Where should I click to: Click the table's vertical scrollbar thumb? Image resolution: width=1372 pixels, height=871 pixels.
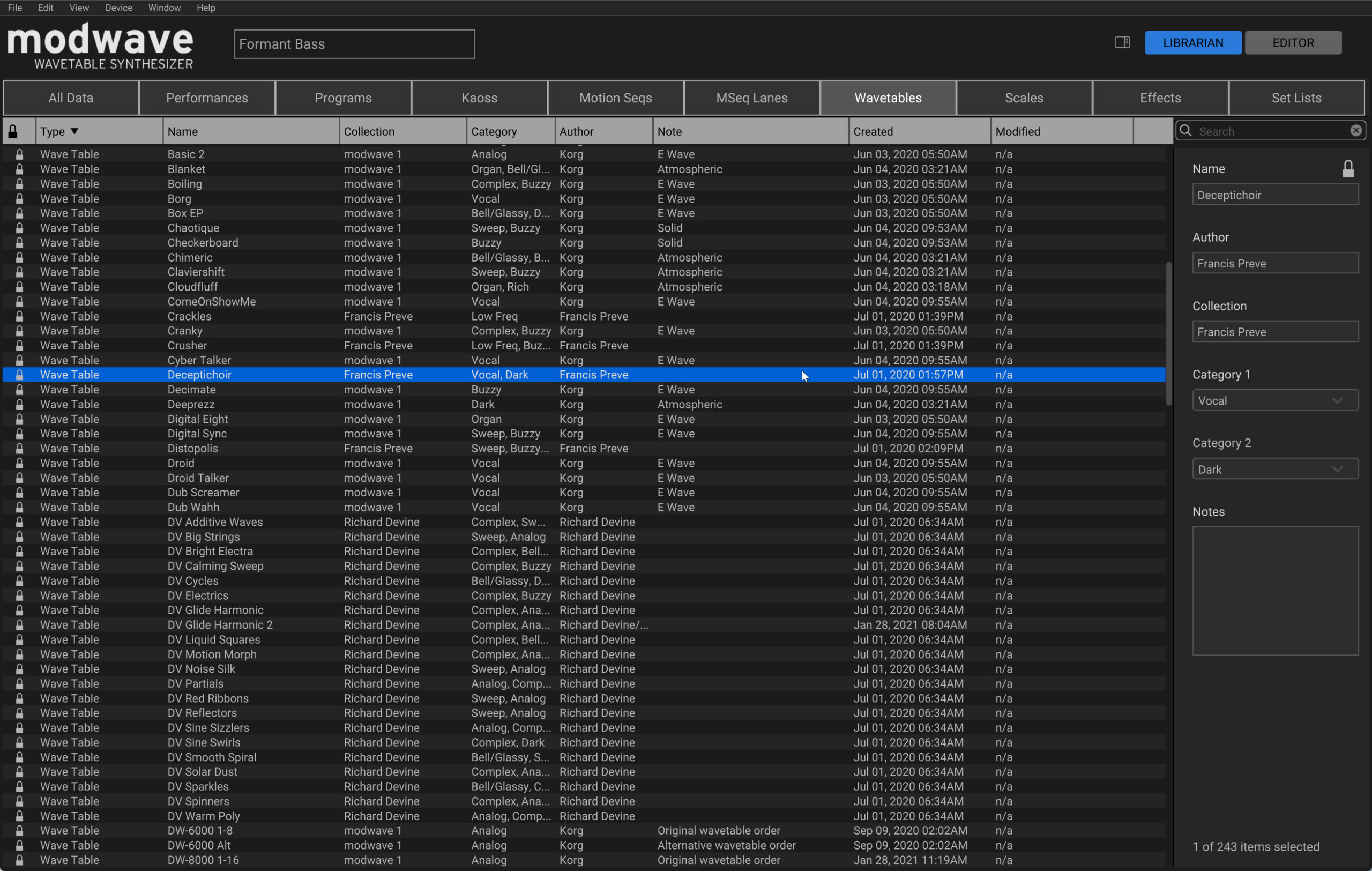click(1168, 334)
